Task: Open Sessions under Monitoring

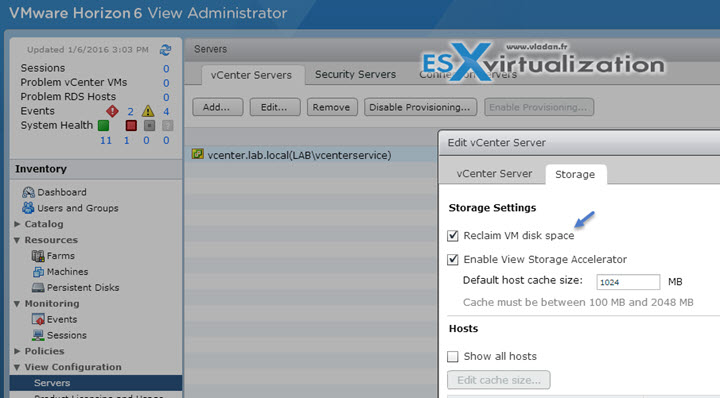Action: click(67, 335)
